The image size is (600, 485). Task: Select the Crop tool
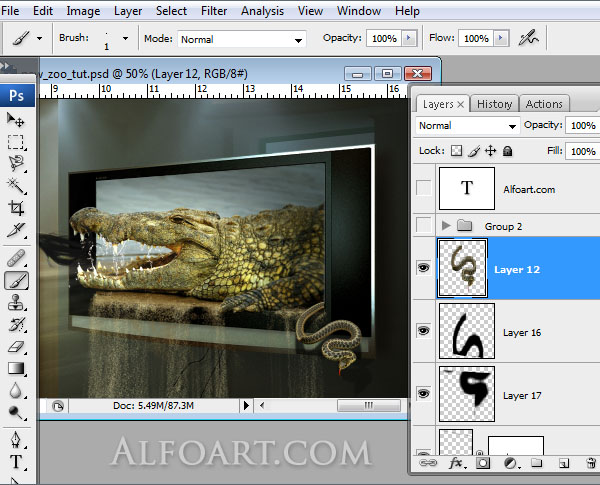pyautogui.click(x=15, y=208)
